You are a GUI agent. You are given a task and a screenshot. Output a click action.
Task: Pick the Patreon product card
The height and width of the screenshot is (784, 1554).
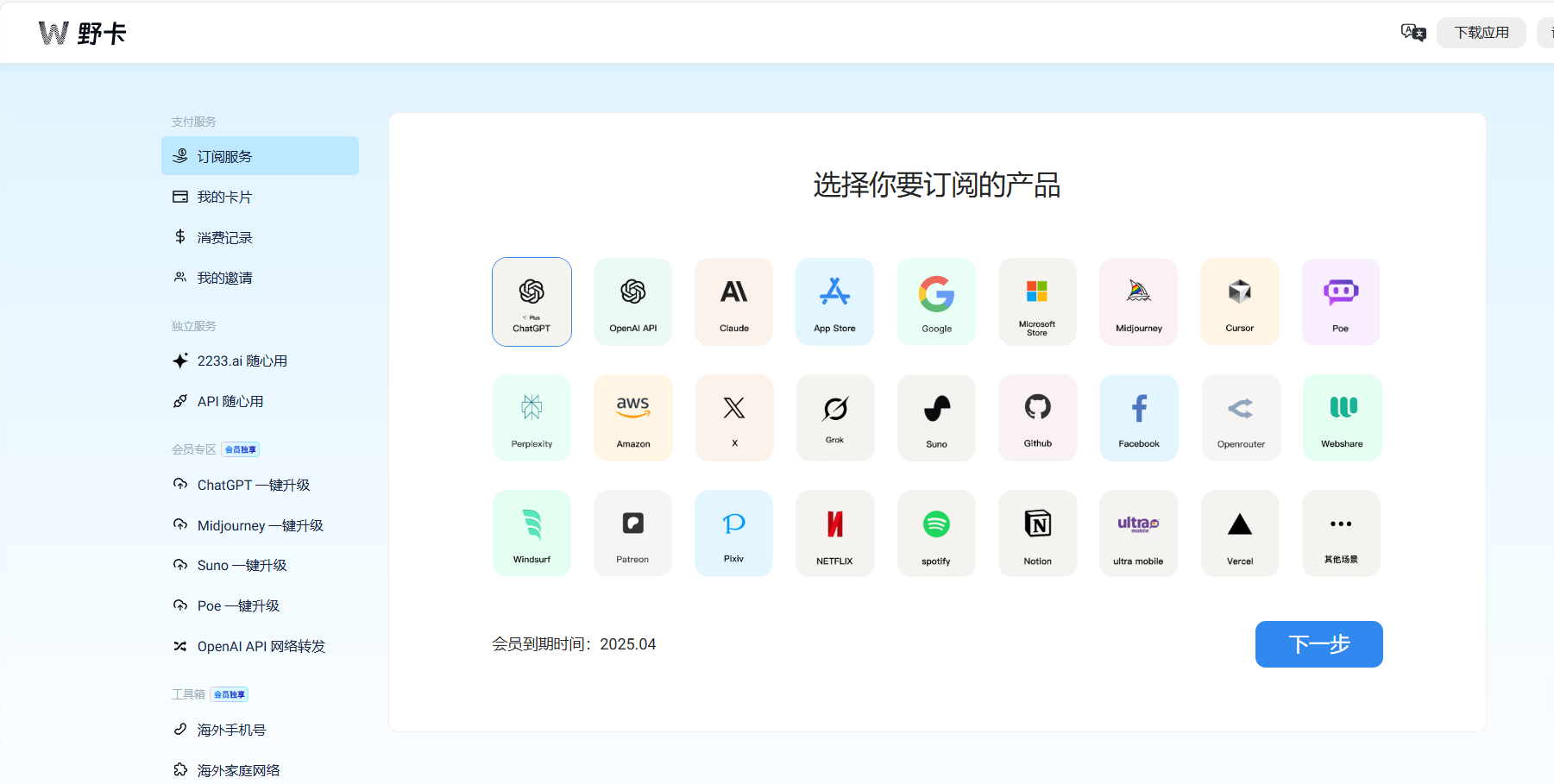(632, 533)
